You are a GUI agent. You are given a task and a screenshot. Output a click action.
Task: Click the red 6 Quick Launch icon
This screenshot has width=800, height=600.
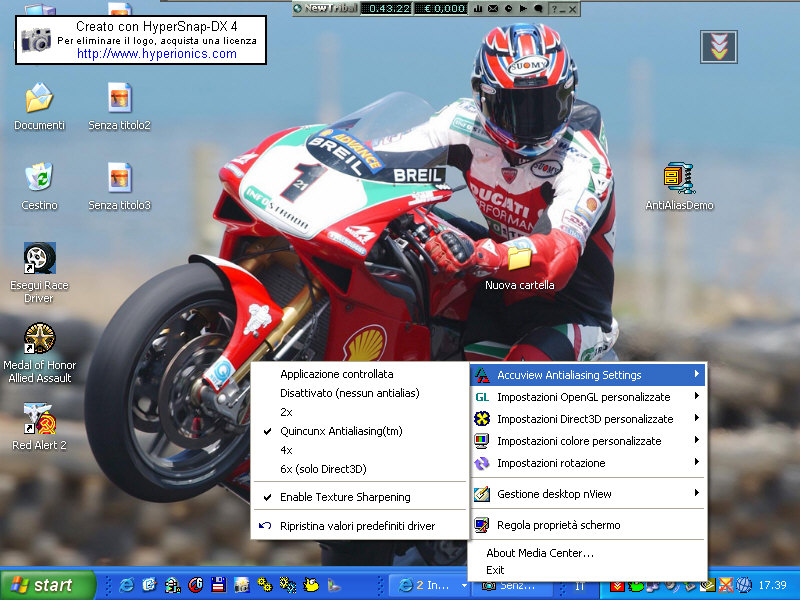click(196, 585)
